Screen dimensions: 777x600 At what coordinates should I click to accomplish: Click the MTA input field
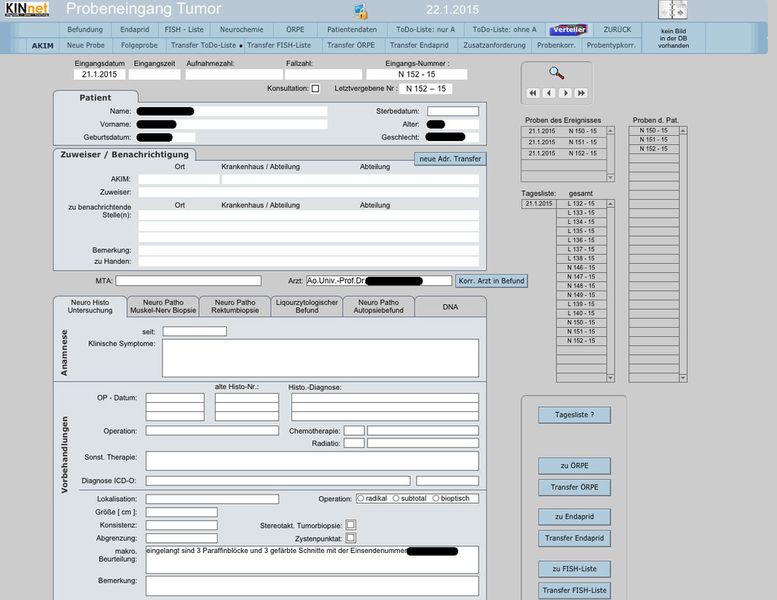[x=188, y=280]
